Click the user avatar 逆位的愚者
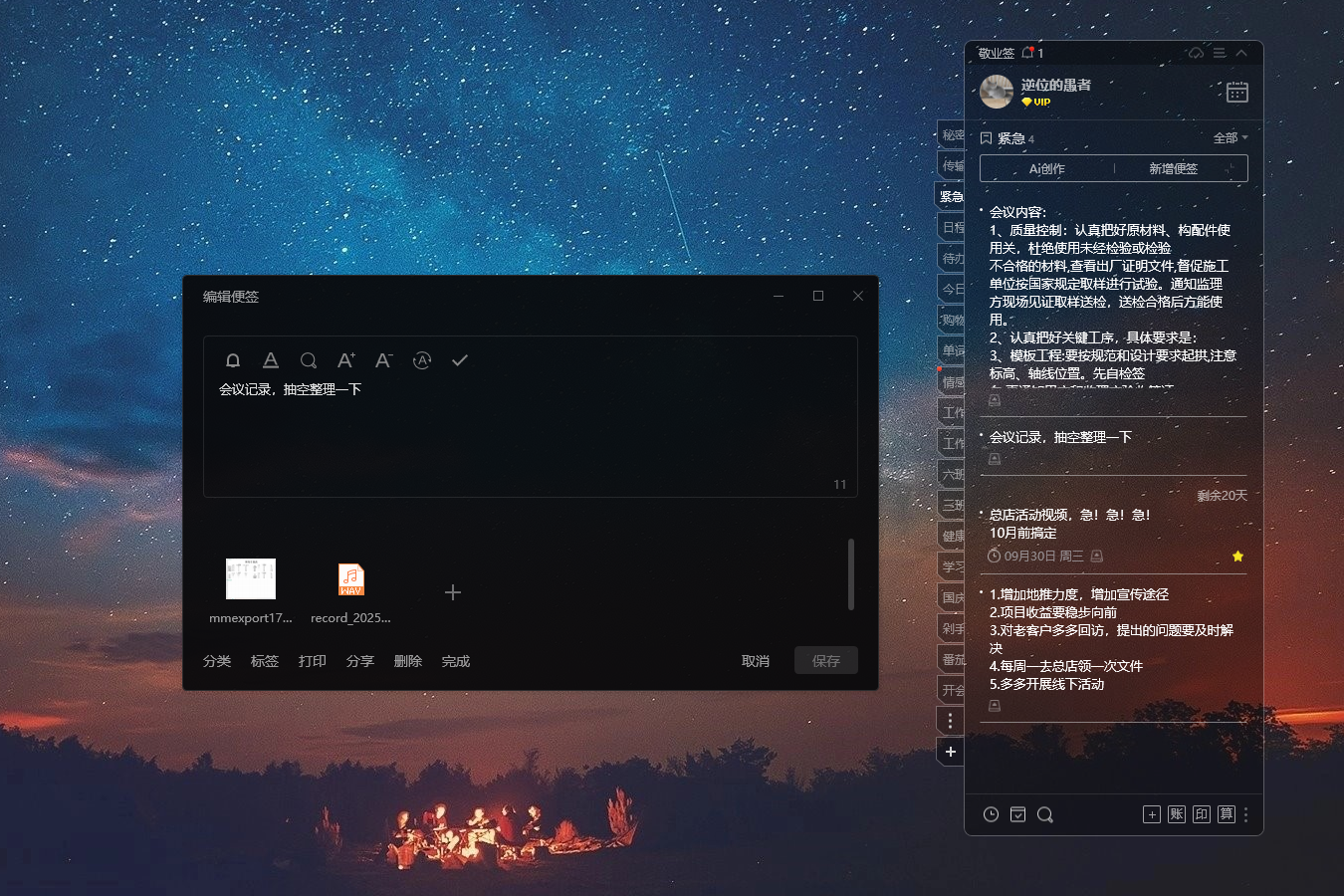The image size is (1344, 896). tap(997, 92)
